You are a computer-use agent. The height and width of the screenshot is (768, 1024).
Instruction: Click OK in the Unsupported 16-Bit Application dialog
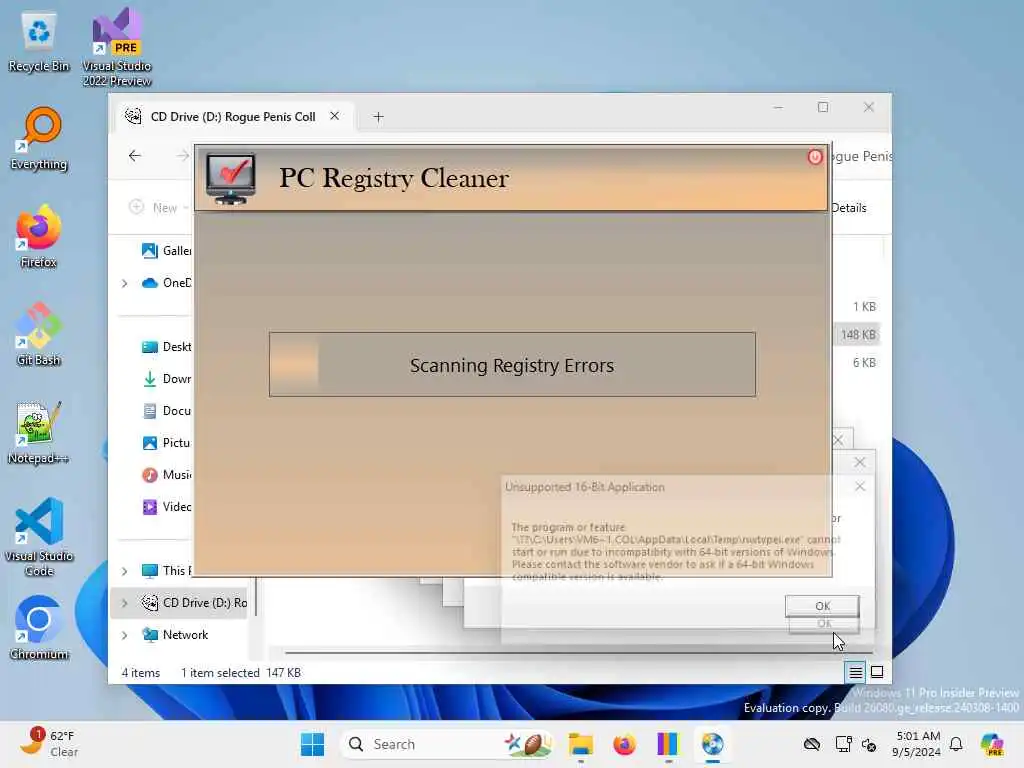[822, 606]
